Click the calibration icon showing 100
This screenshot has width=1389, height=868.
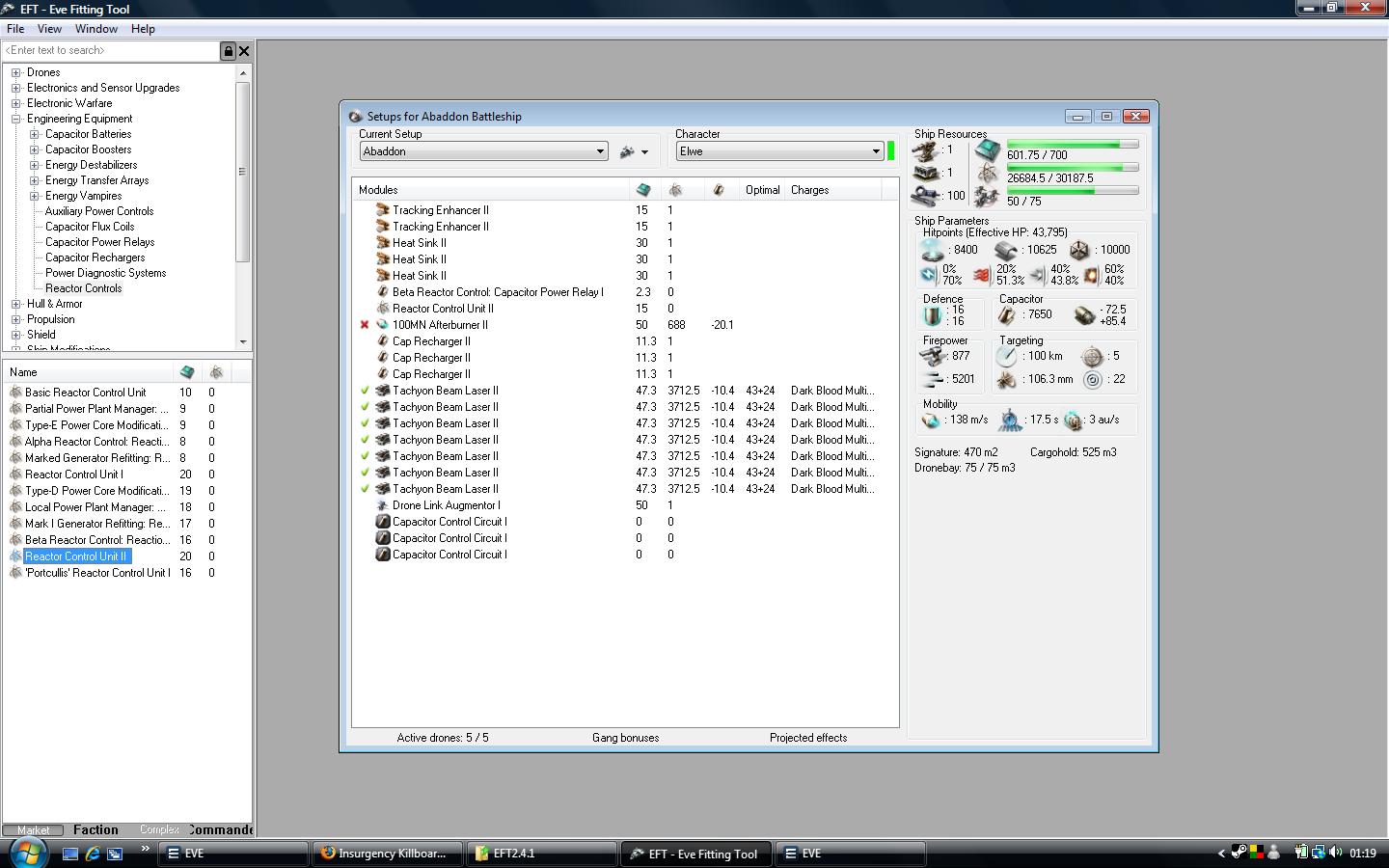pos(926,196)
